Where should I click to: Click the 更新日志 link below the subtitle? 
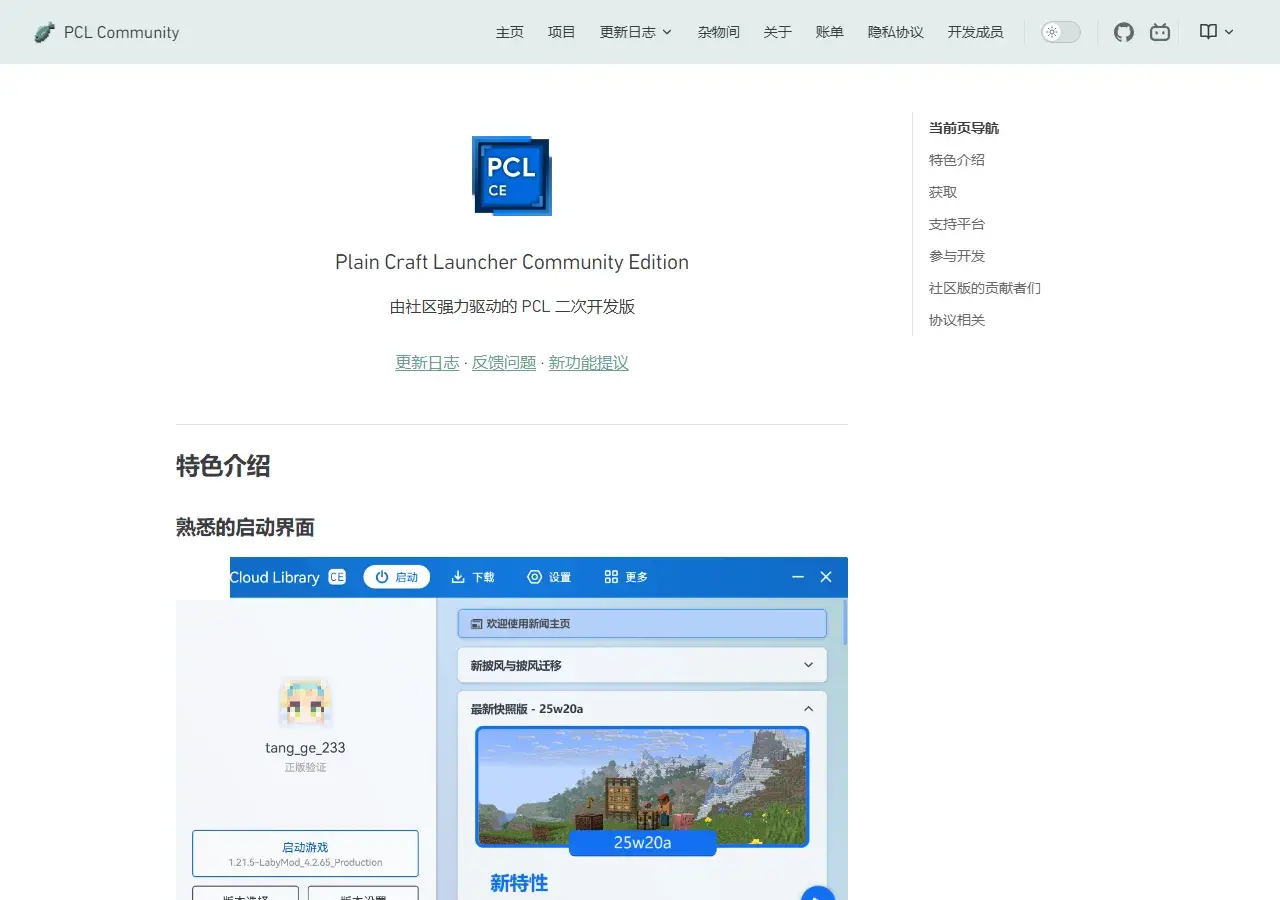tap(427, 363)
